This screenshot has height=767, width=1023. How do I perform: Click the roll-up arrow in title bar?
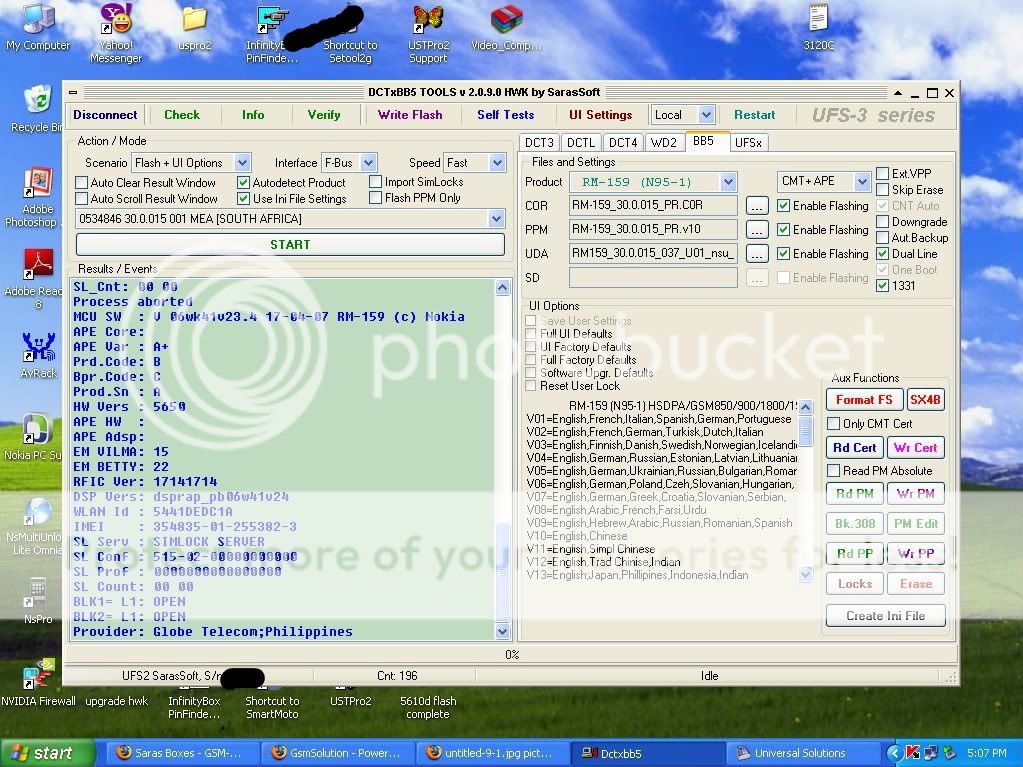point(898,93)
